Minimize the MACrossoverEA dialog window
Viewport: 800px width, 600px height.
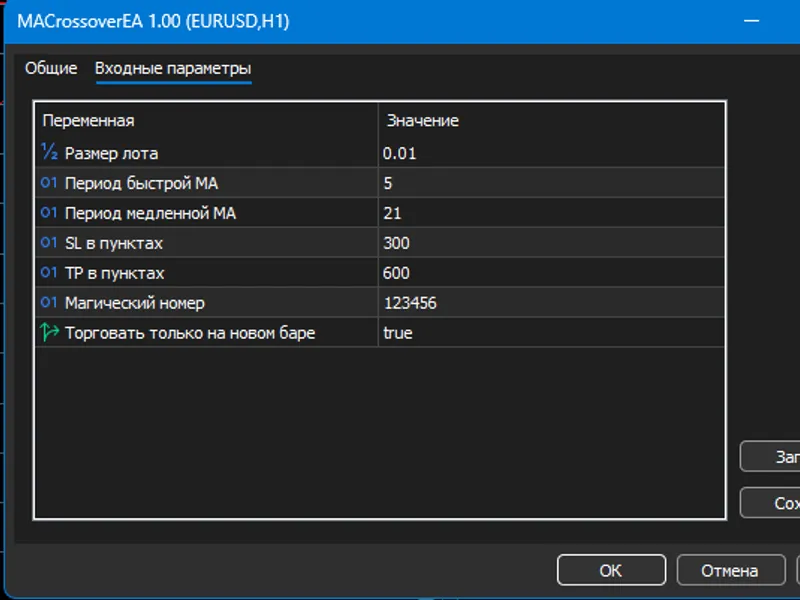coord(752,21)
